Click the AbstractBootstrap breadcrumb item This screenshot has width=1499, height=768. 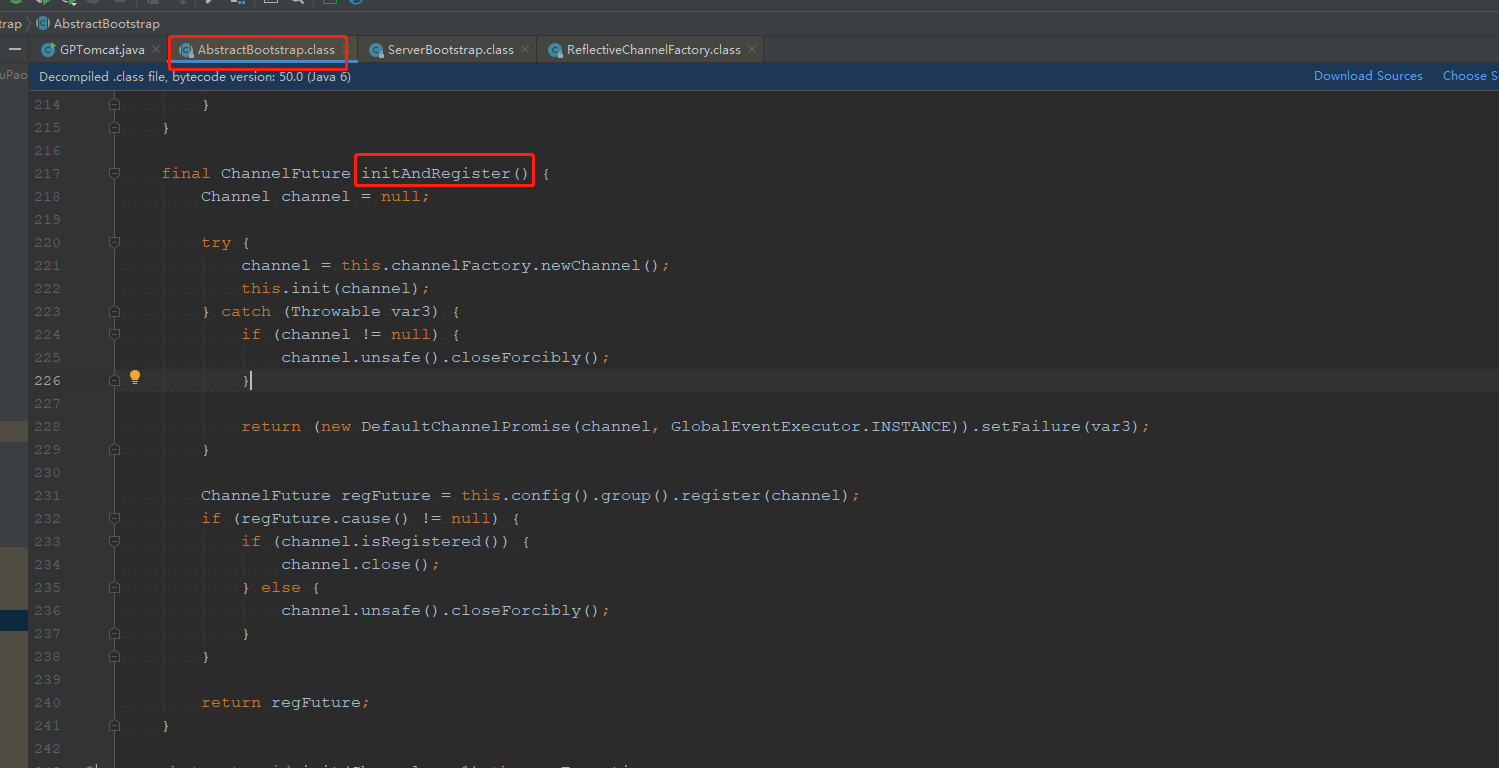point(106,23)
